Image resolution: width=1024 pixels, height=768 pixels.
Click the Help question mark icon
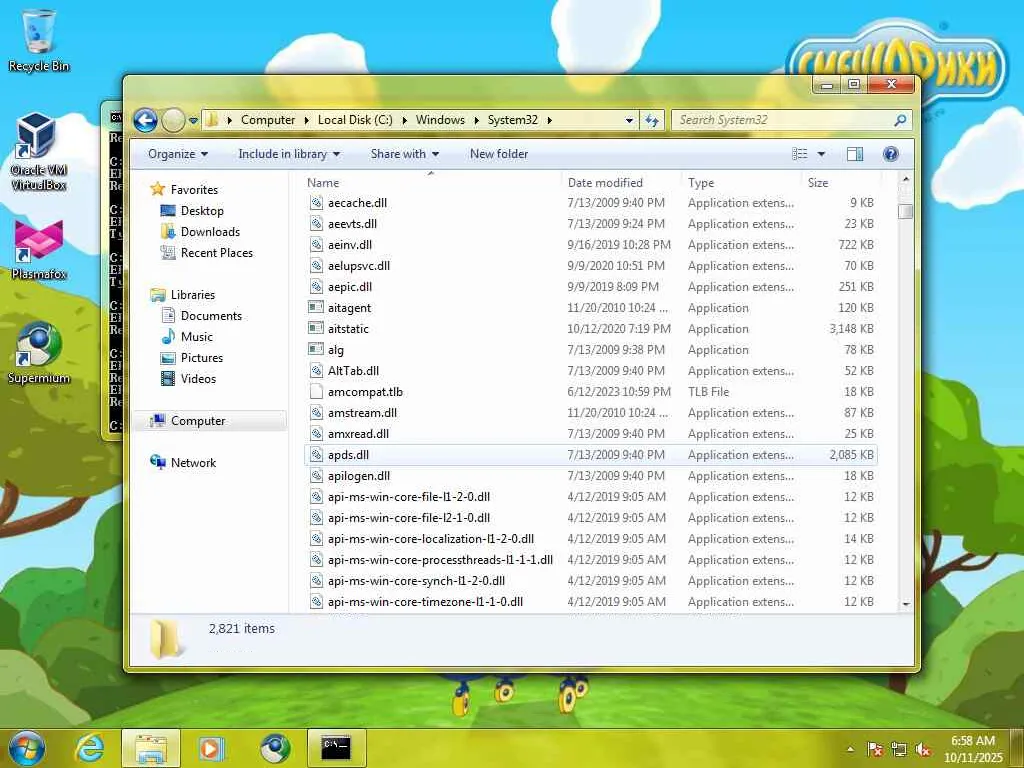pos(890,154)
